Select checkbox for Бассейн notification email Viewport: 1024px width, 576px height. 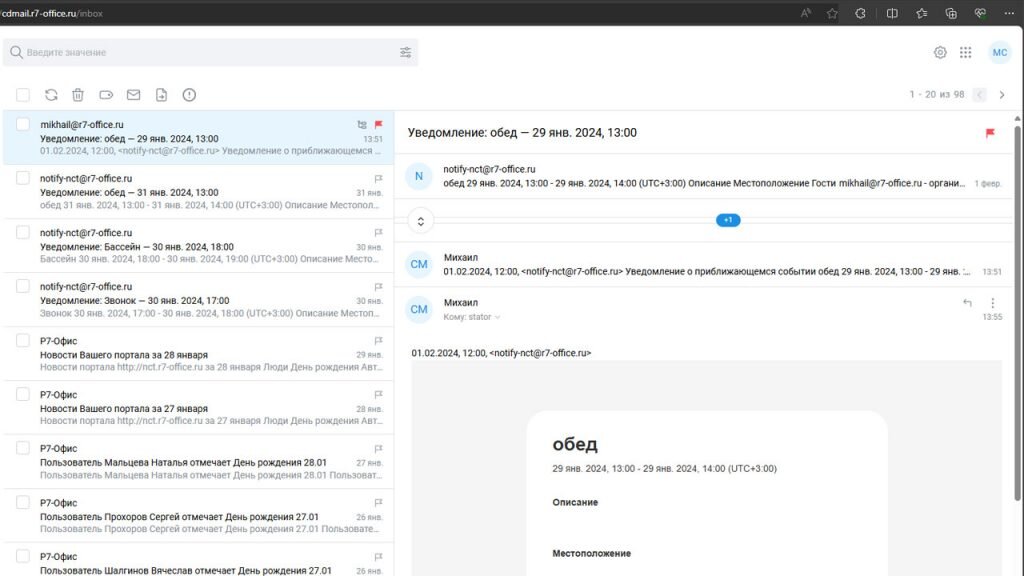[23, 232]
